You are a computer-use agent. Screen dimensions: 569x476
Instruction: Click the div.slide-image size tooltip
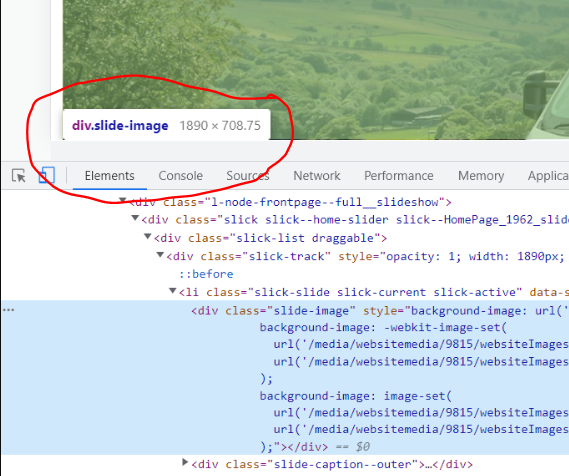[167, 124]
